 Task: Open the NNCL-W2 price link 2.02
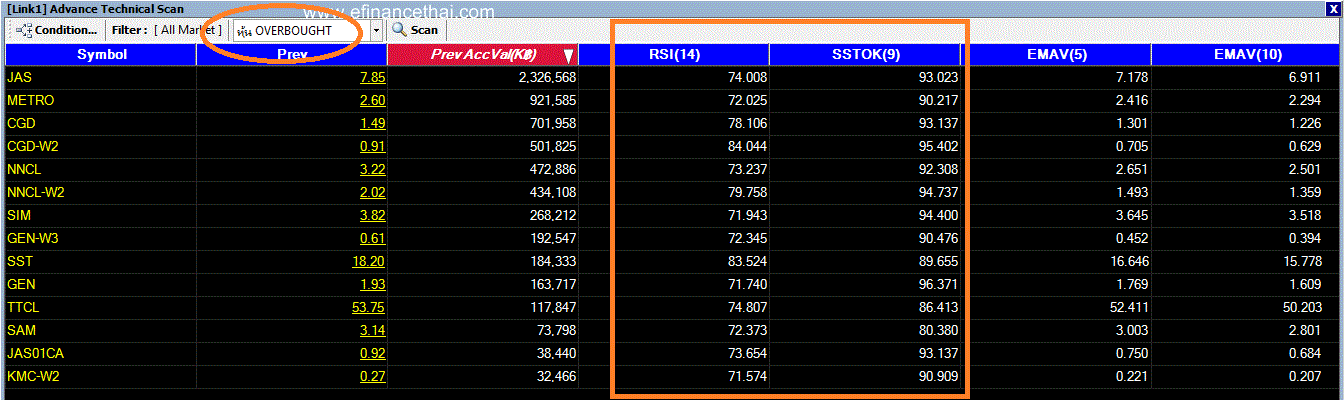[373, 192]
